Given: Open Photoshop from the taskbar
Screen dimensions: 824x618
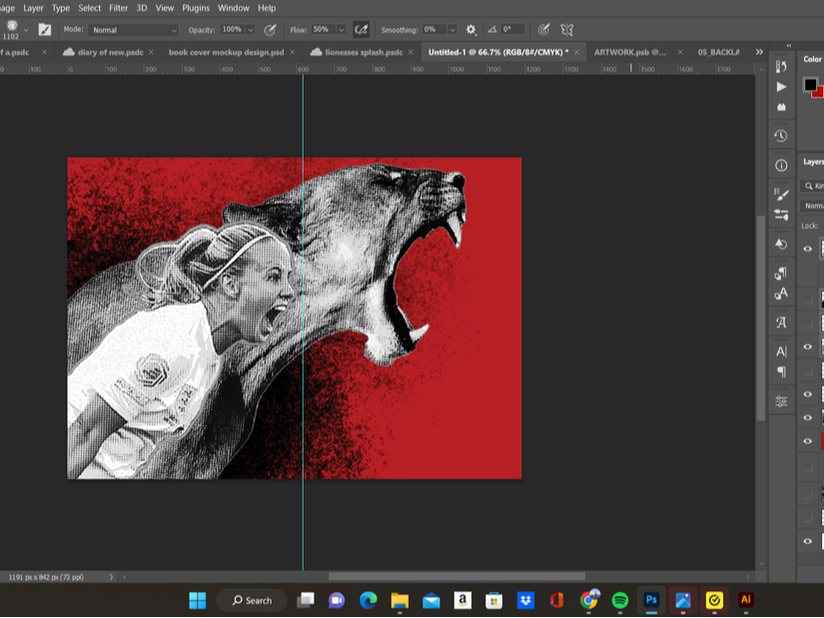Looking at the screenshot, I should click(x=651, y=600).
